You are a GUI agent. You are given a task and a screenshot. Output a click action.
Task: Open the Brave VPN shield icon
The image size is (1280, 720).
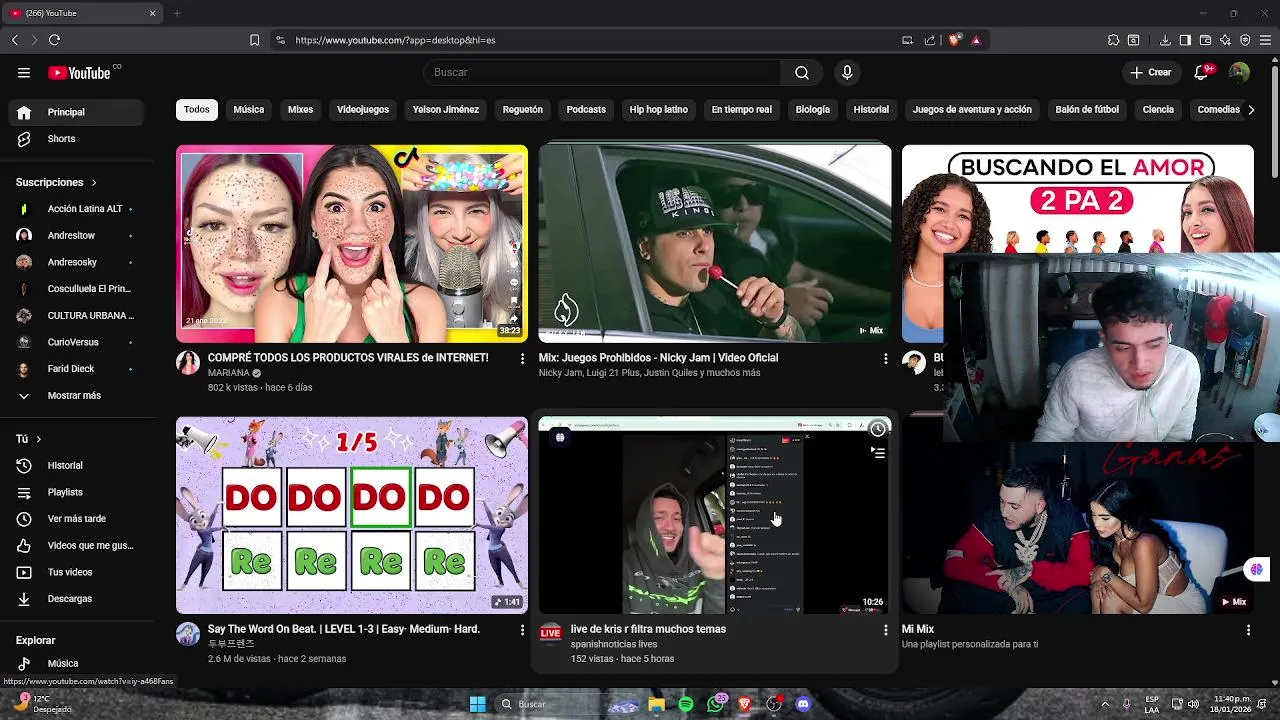[1245, 40]
